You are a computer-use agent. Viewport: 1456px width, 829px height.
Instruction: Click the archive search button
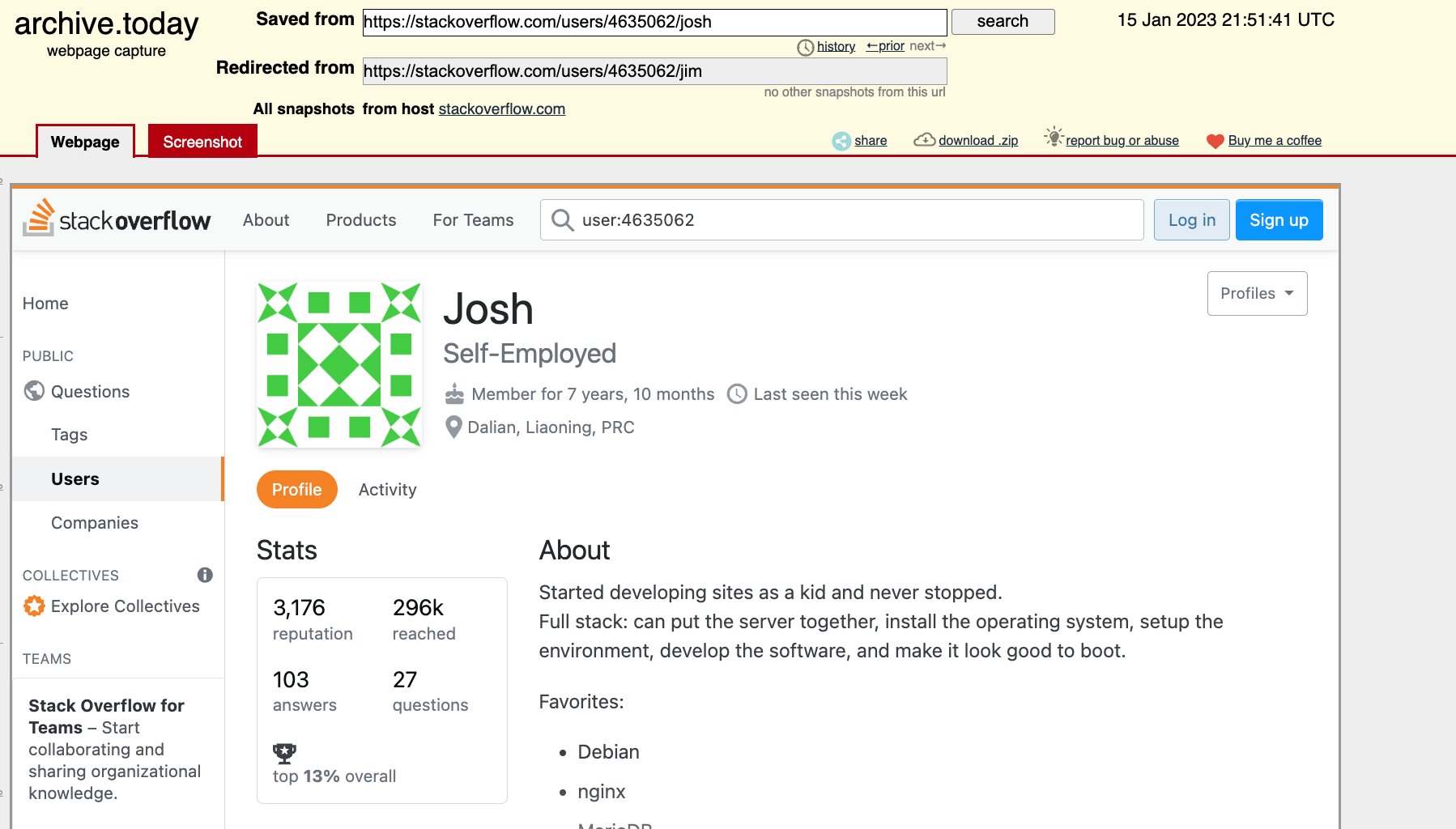pyautogui.click(x=1003, y=22)
